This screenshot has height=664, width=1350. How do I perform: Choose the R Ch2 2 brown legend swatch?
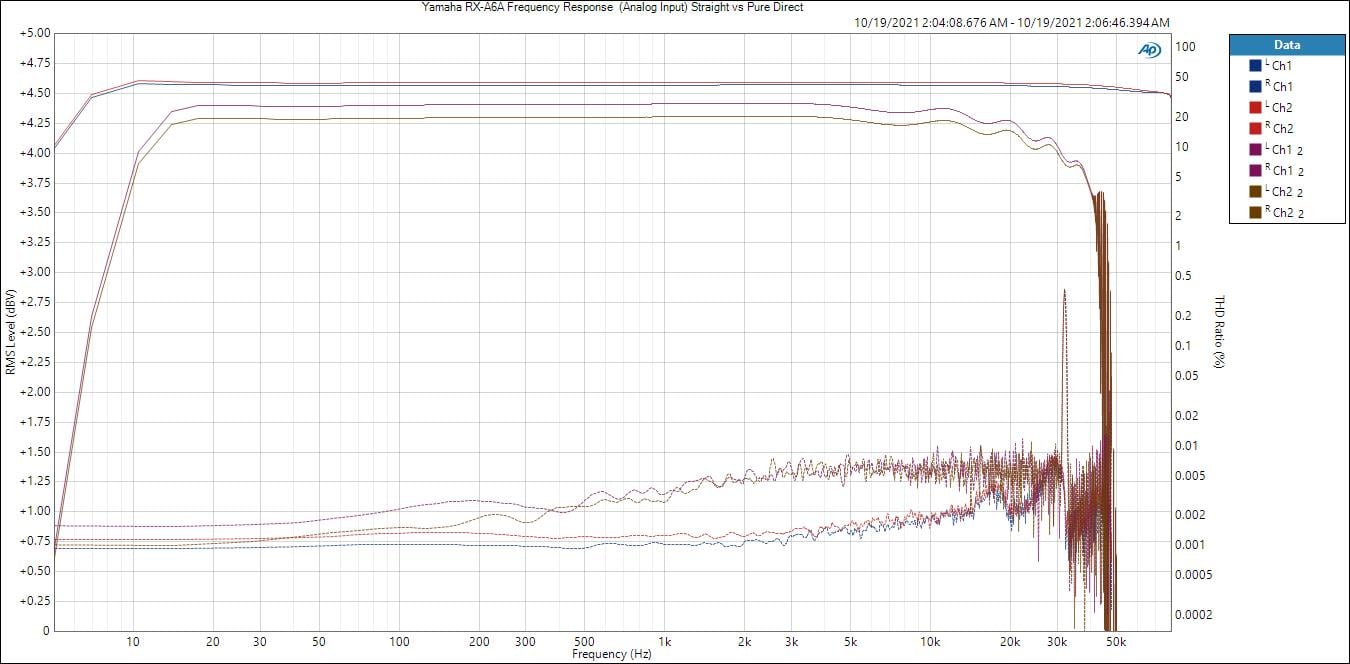click(x=1255, y=213)
